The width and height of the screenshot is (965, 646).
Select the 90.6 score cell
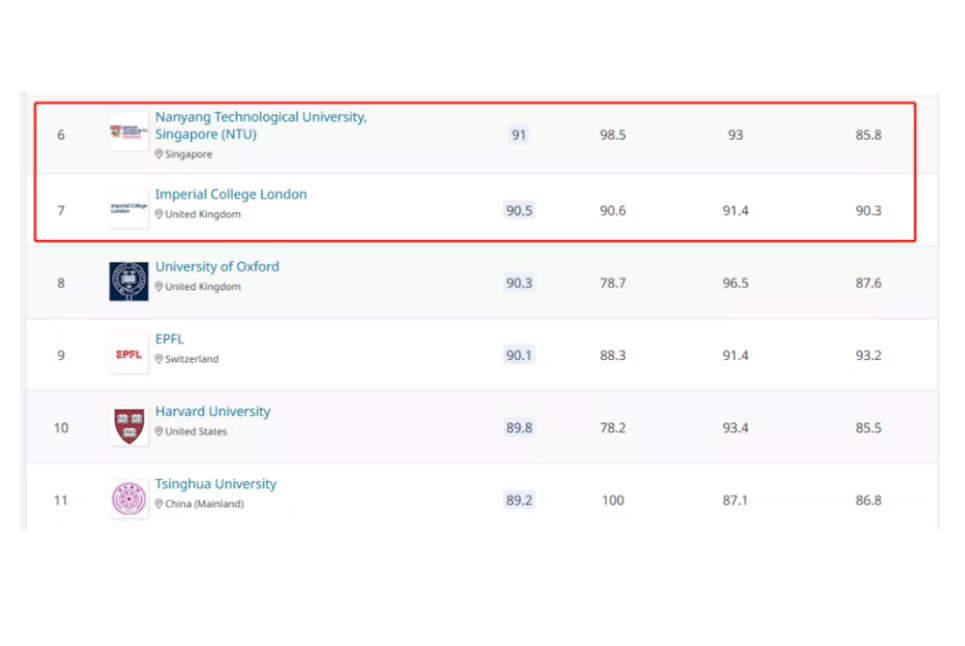pyautogui.click(x=613, y=210)
